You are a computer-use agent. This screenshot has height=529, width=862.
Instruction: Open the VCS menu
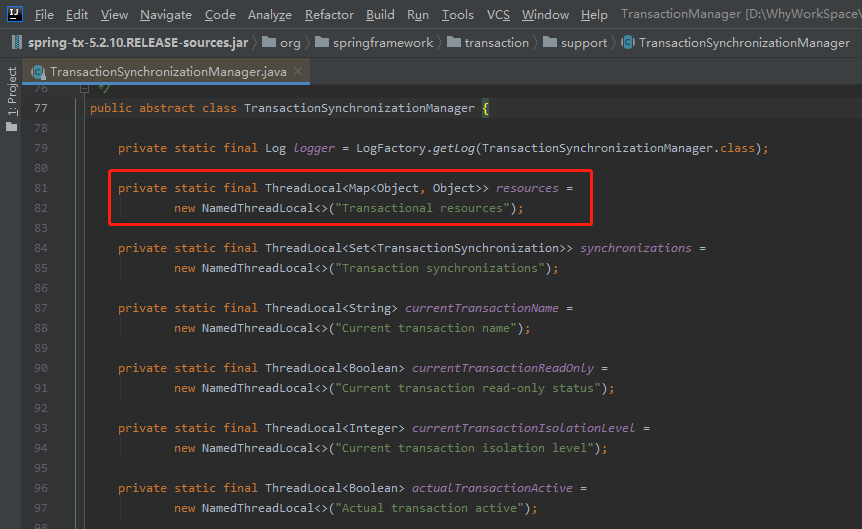(x=498, y=15)
